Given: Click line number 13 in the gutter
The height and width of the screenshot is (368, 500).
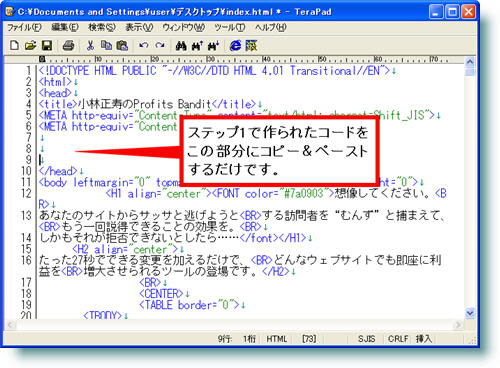Looking at the screenshot, I should click(26, 215).
